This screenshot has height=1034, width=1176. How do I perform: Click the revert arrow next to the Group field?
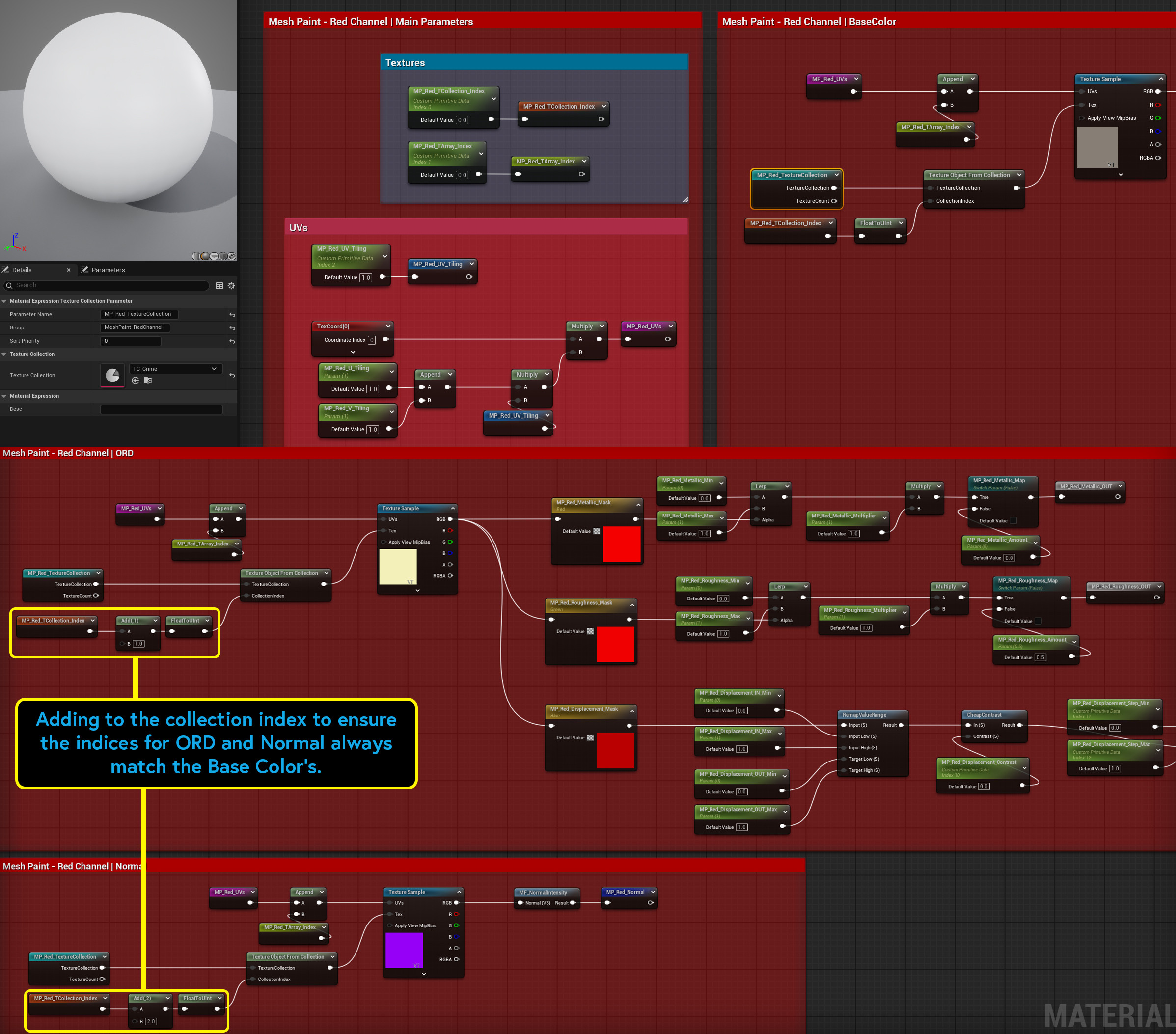click(233, 327)
